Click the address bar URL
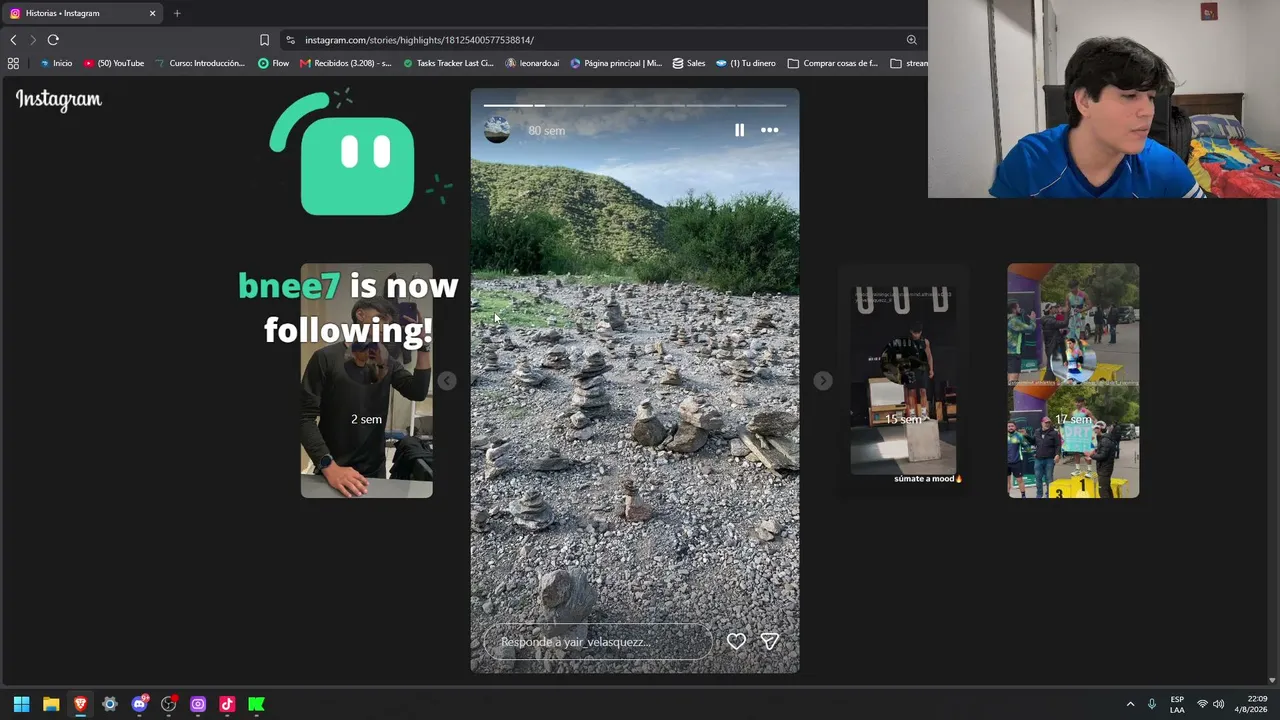The image size is (1280, 720). pyautogui.click(x=419, y=40)
